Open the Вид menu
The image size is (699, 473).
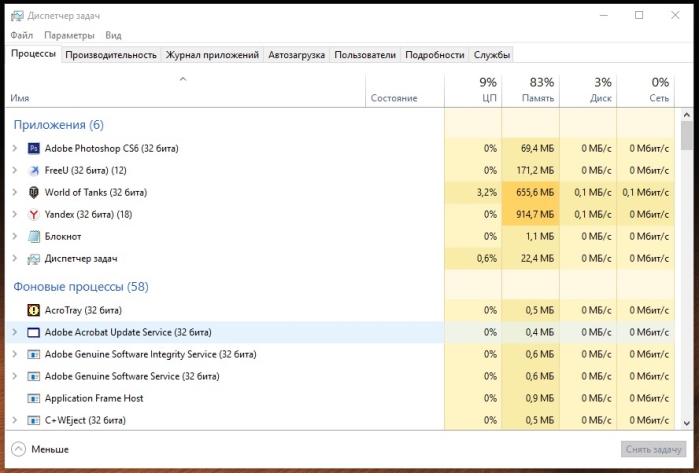113,35
